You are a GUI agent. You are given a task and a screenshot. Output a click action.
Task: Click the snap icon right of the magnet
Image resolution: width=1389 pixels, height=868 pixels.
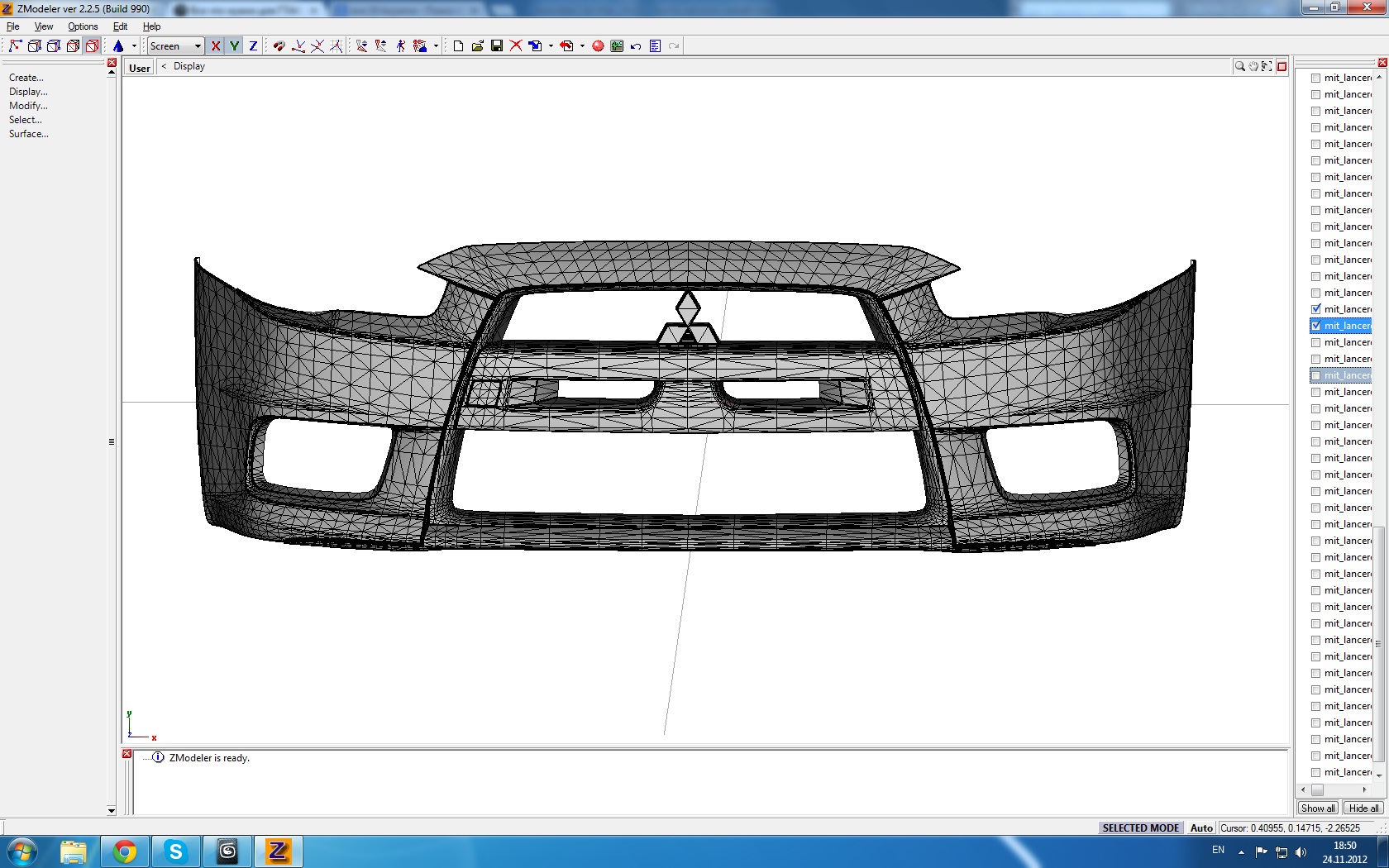(x=298, y=45)
